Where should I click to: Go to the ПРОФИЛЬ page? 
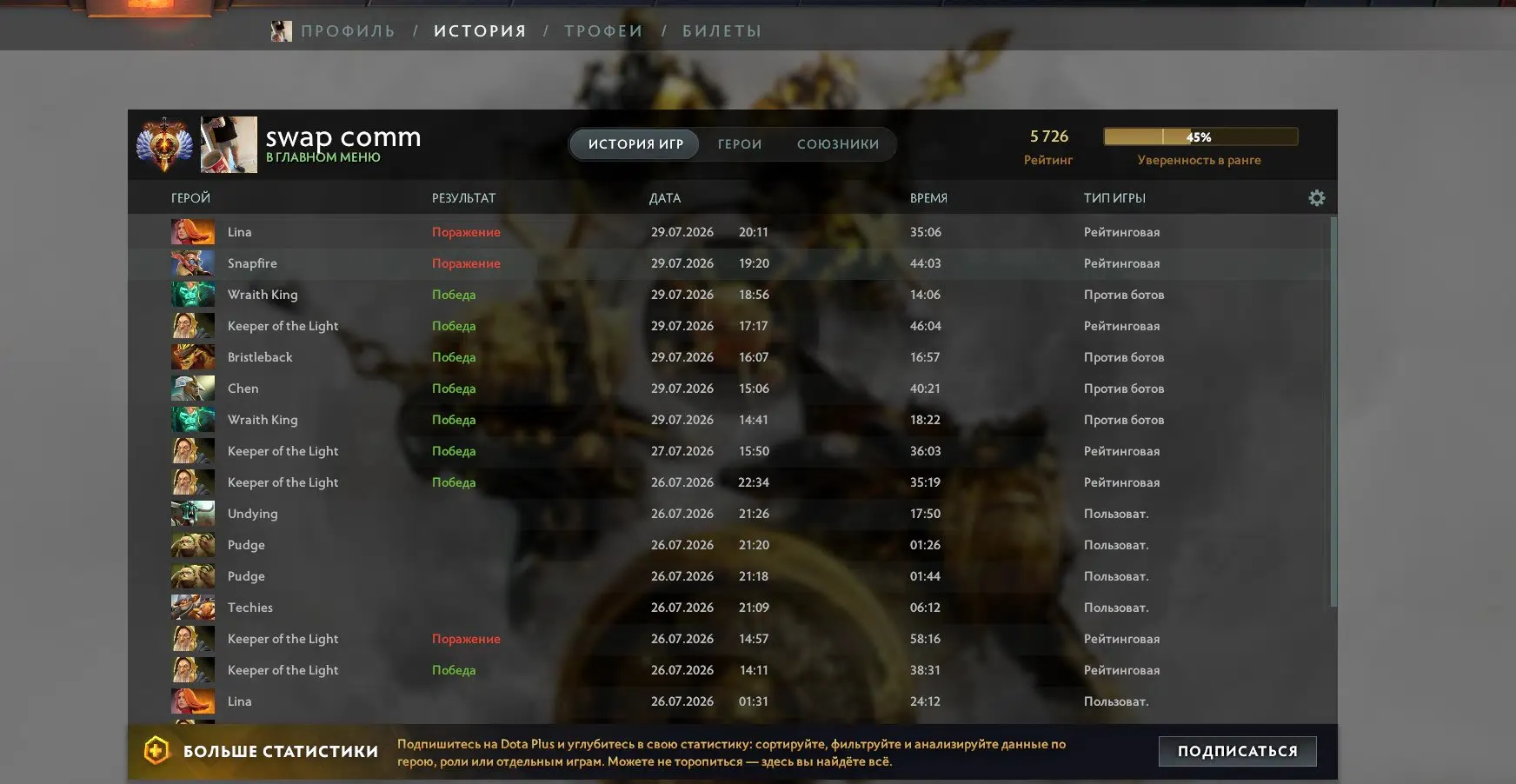(x=348, y=31)
